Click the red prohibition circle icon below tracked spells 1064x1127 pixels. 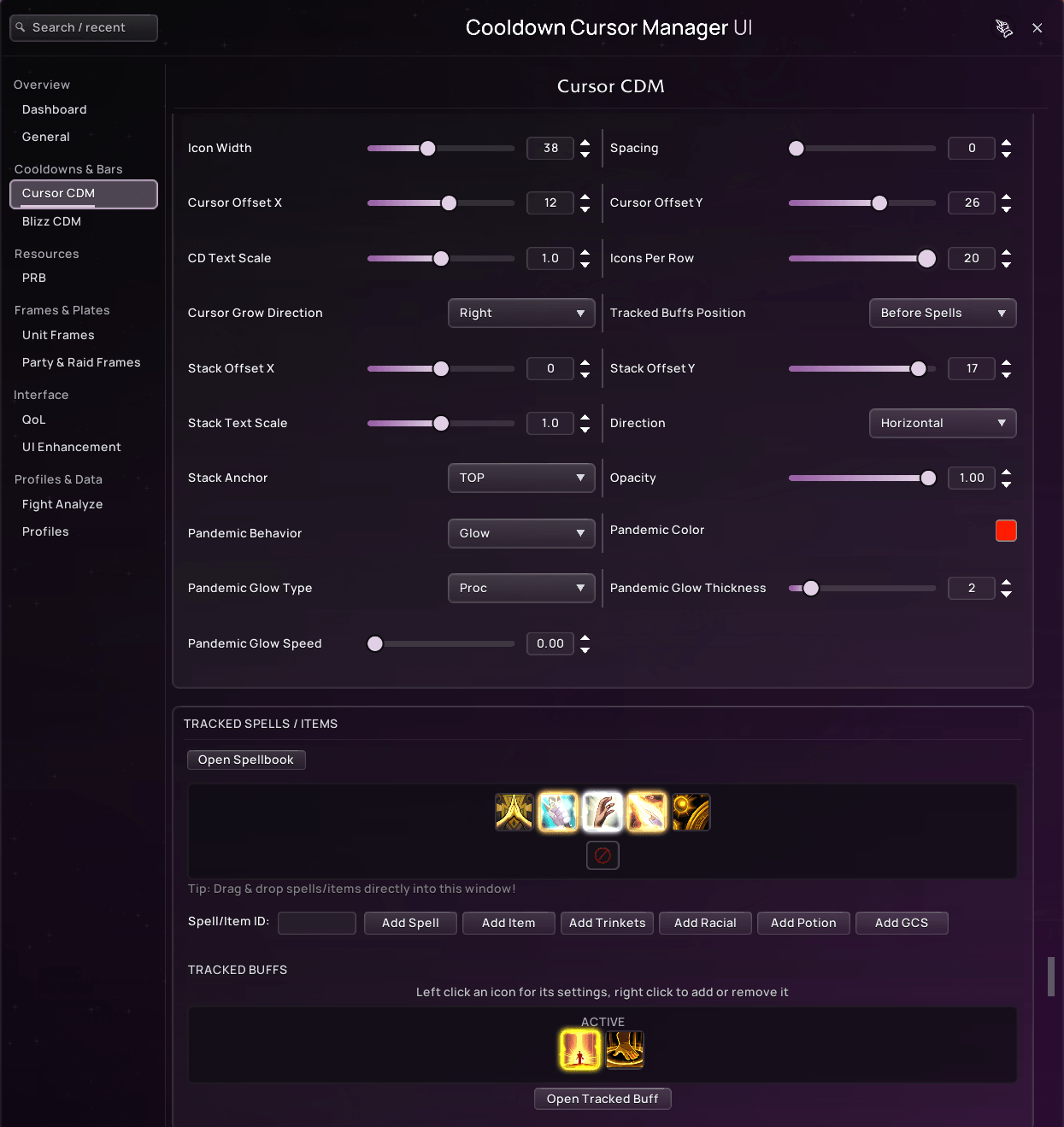[603, 855]
